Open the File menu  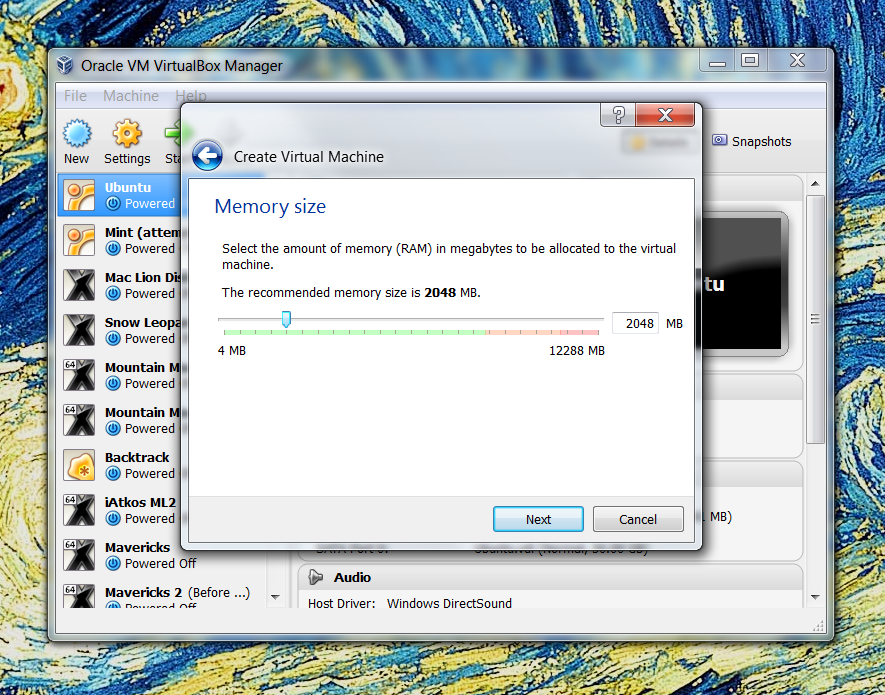[75, 96]
